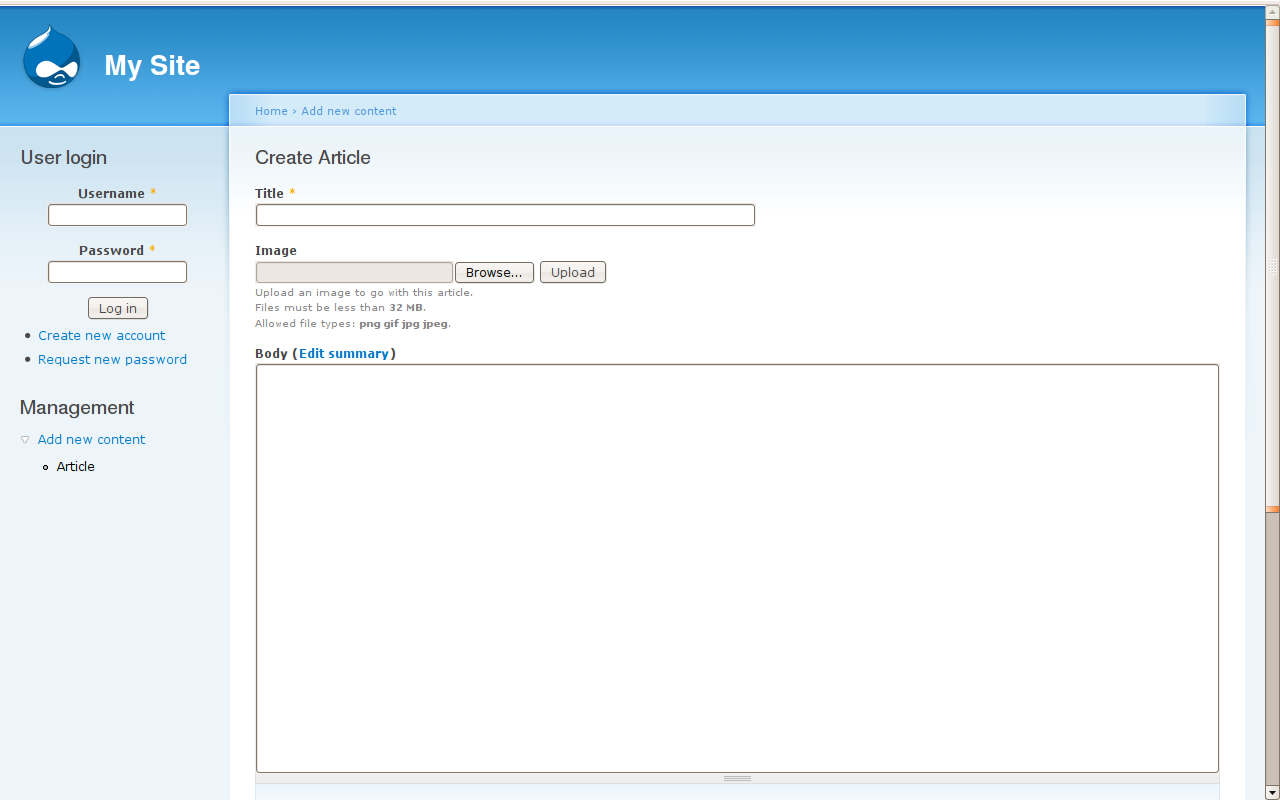Click inside the Password field
This screenshot has width=1280, height=800.
click(117, 271)
